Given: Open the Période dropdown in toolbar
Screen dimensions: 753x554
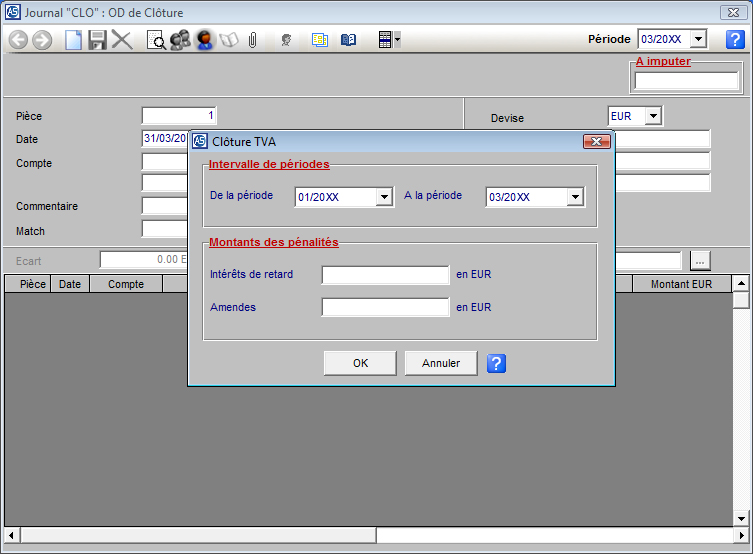Looking at the screenshot, I should 698,39.
